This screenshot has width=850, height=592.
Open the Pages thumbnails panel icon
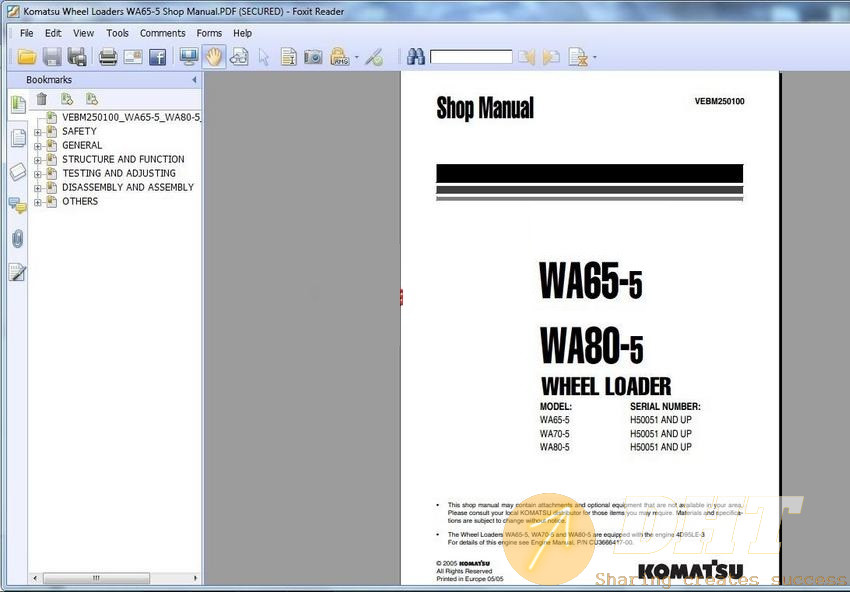17,138
